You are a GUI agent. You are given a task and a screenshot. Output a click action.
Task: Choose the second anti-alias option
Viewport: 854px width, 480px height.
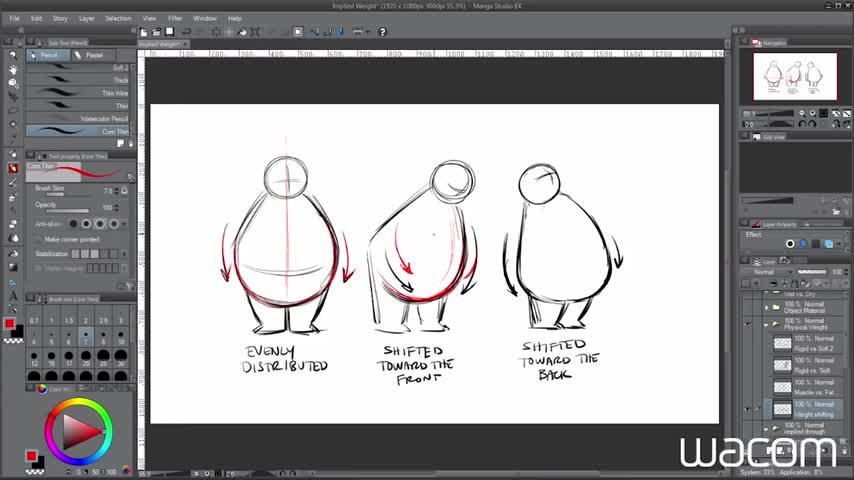pos(86,224)
